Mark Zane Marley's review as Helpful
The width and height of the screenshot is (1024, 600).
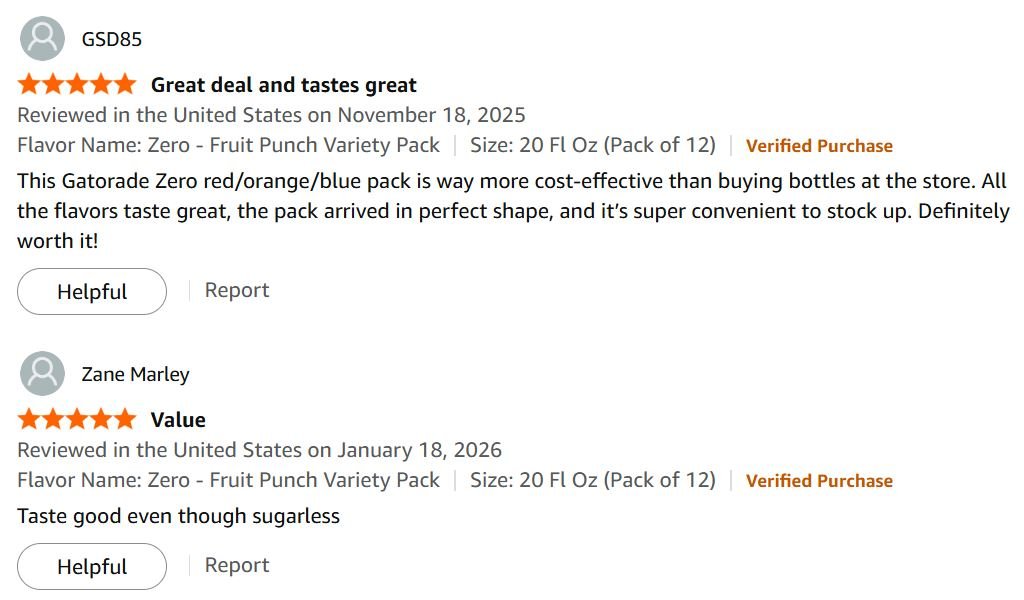click(92, 567)
